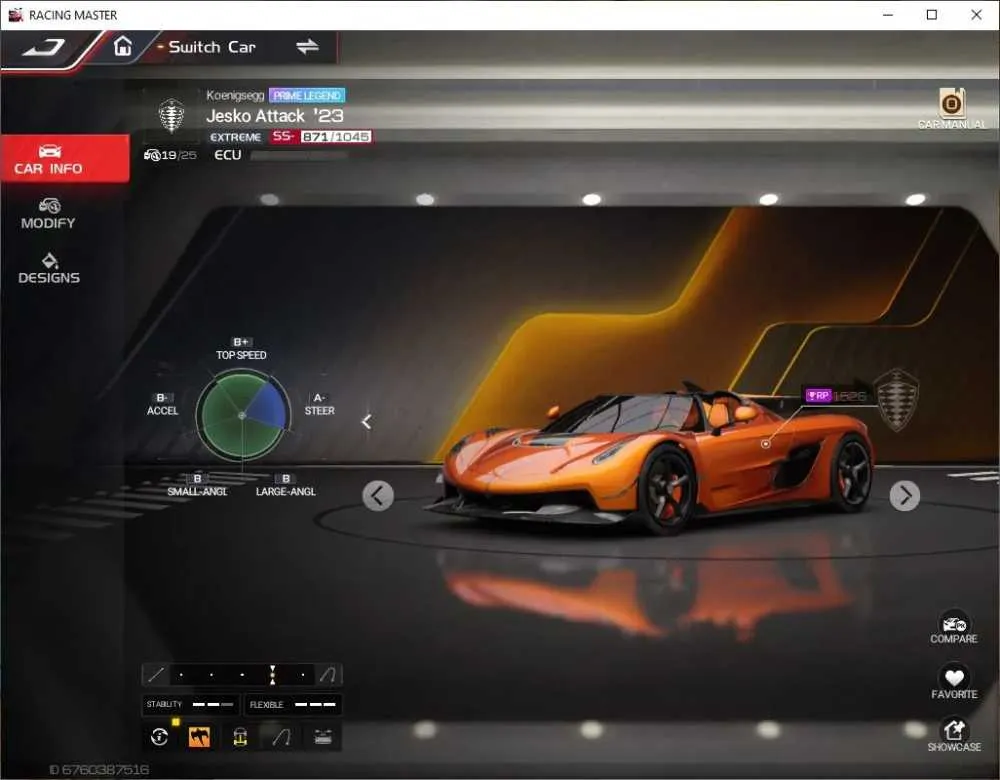The image size is (1000, 780).
Task: Open the MODIFY tab
Action: tap(48, 214)
